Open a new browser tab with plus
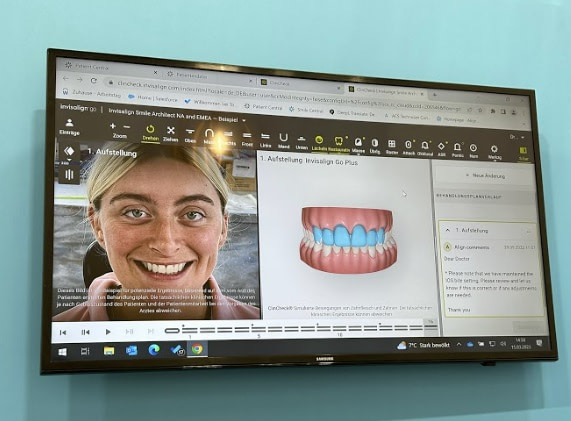The image size is (571, 421). [435, 95]
